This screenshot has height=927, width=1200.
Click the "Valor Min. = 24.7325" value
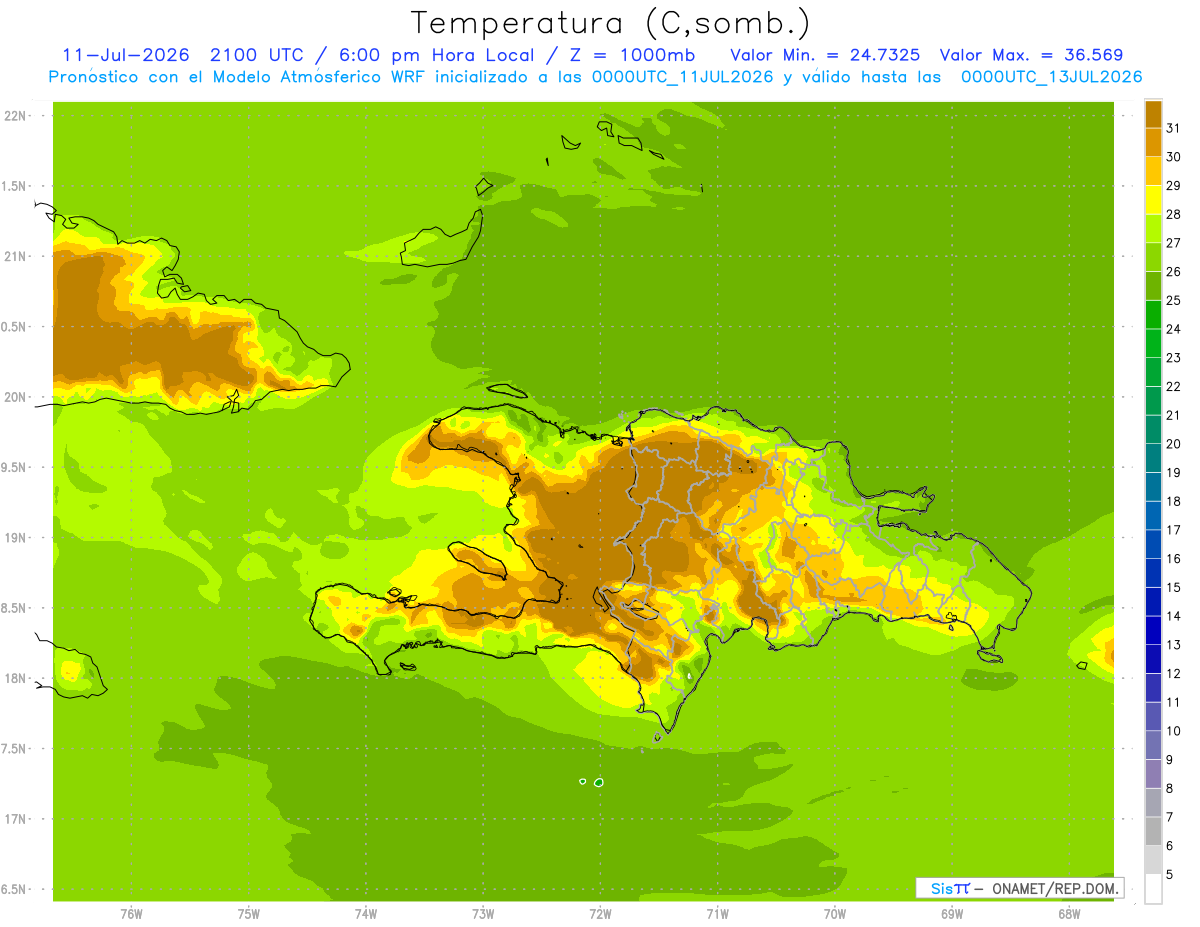(826, 55)
